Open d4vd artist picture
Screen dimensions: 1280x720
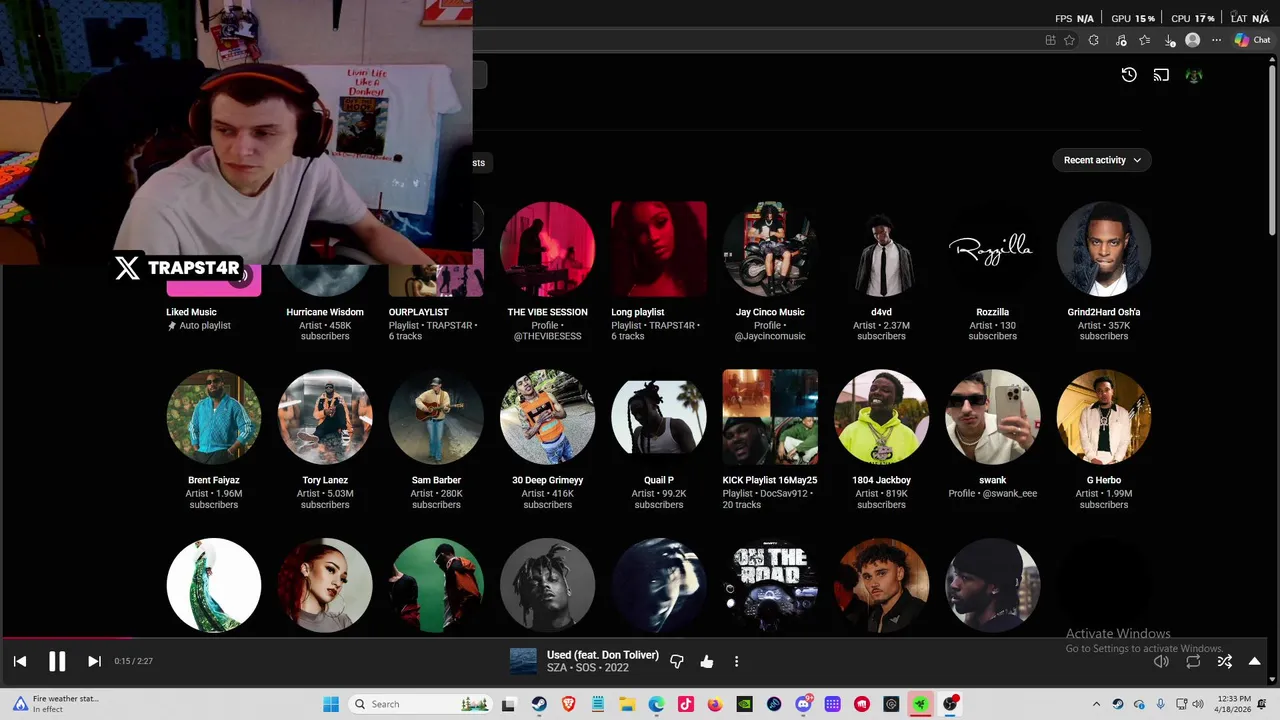[881, 249]
